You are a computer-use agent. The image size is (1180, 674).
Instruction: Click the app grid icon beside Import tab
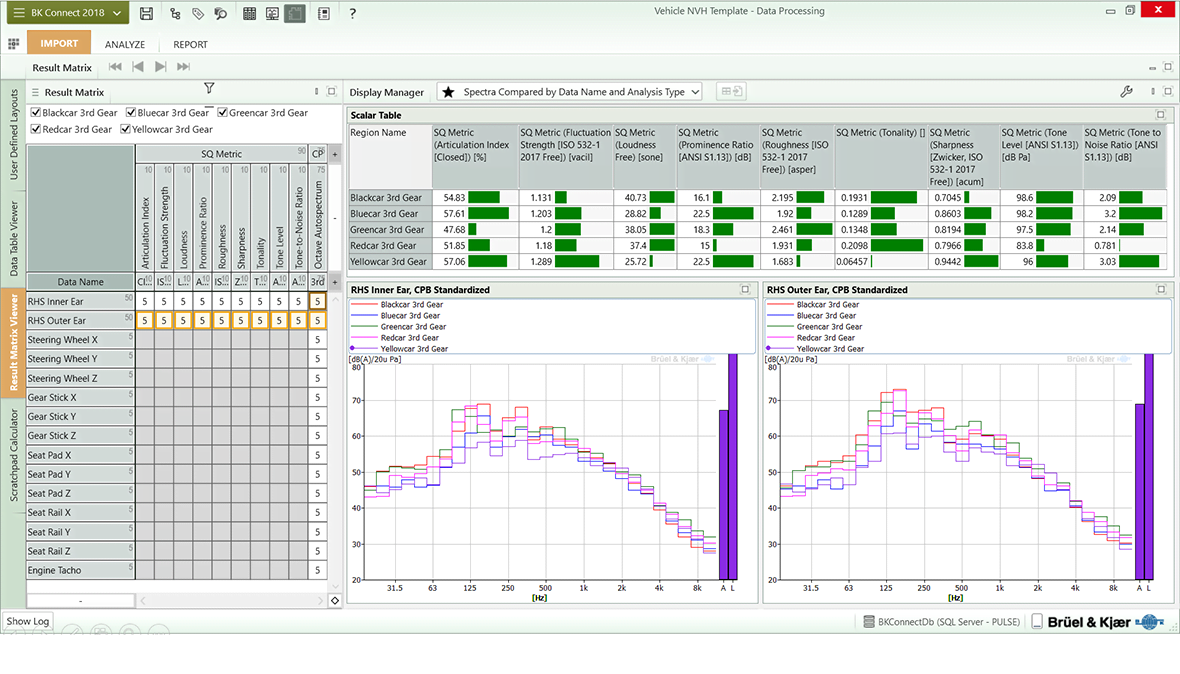tap(13, 44)
